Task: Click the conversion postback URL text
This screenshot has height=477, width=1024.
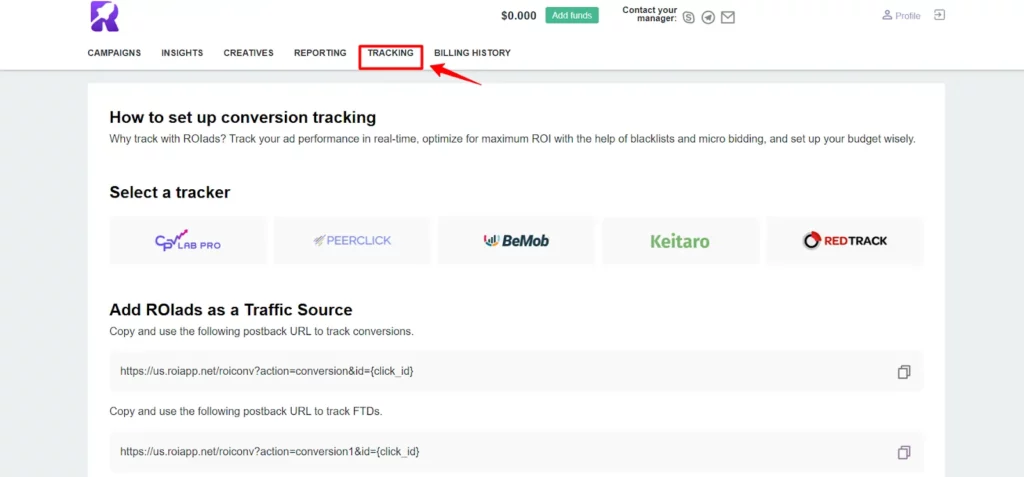Action: 266,371
